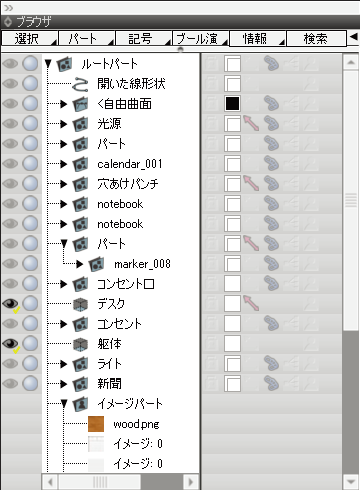Click the 検索 button

click(316, 38)
